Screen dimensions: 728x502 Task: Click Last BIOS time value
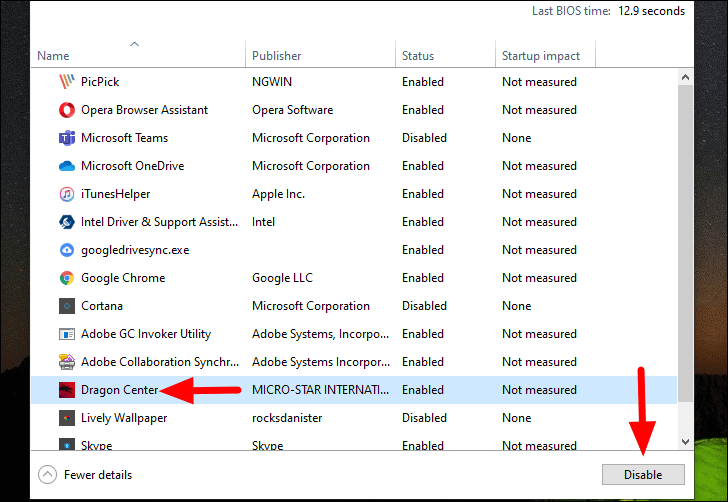[651, 11]
